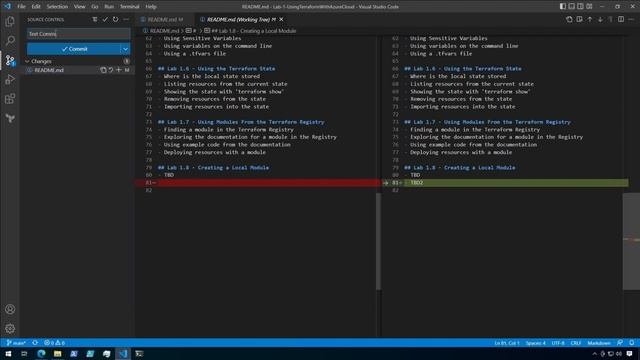This screenshot has height=360, width=640.
Task: Open the Help menu
Action: 151,7
